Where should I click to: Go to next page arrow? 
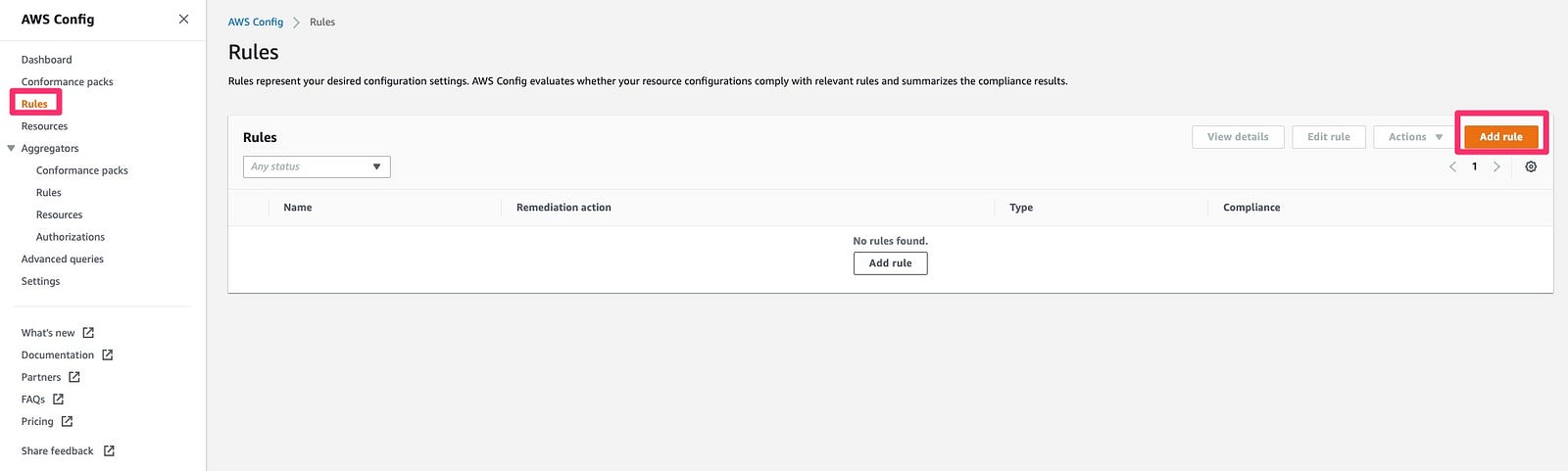point(1496,166)
